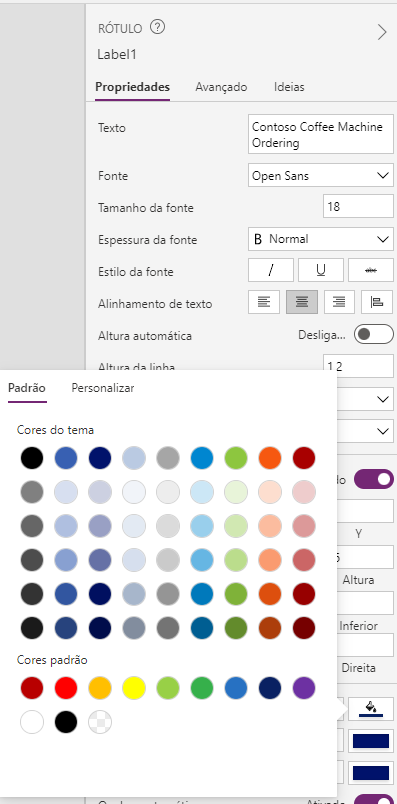The height and width of the screenshot is (804, 397).
Task: Align text to the right
Action: point(339,302)
